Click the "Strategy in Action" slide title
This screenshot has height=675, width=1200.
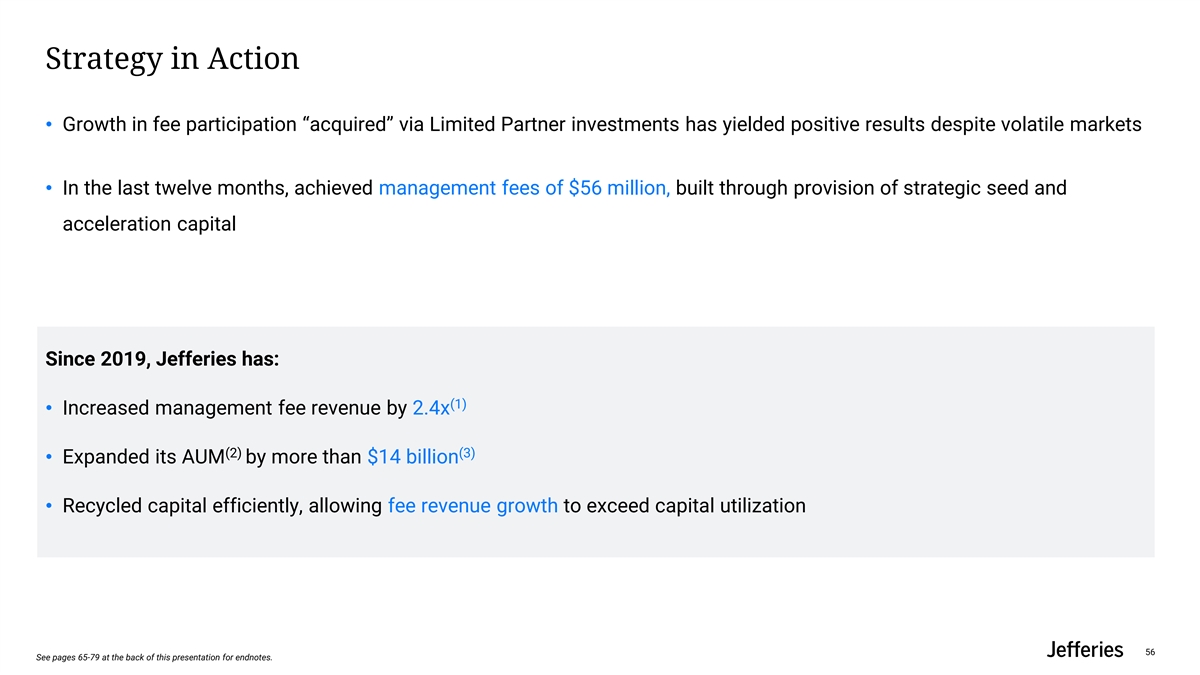pos(172,58)
